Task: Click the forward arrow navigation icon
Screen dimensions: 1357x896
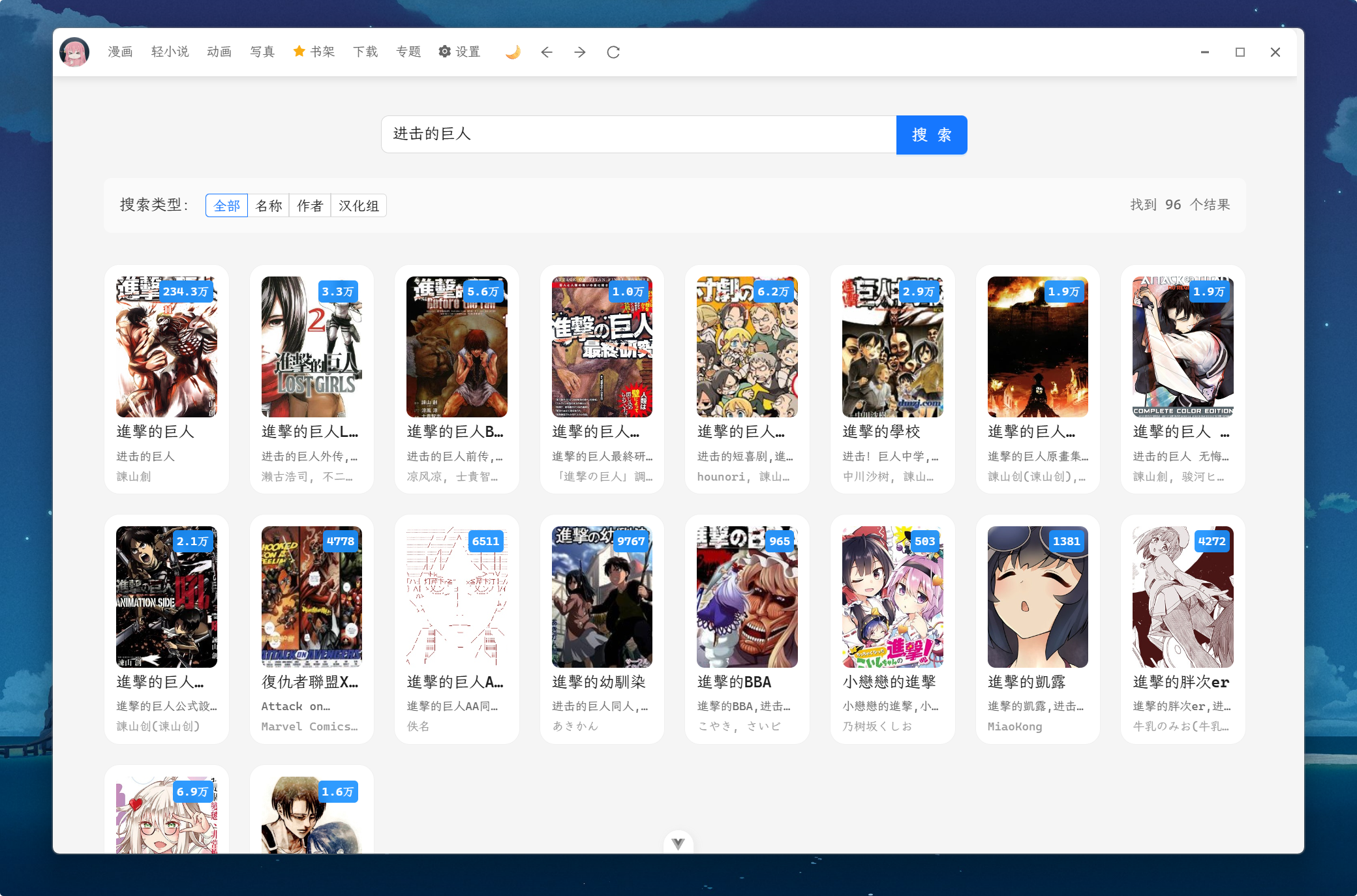Action: pyautogui.click(x=580, y=52)
